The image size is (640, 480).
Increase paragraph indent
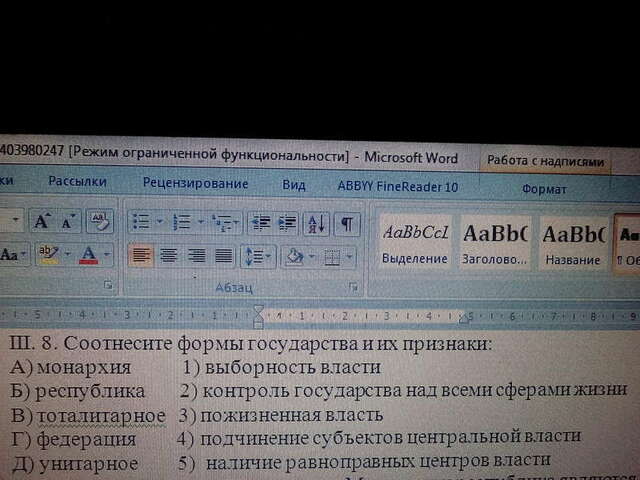(x=287, y=223)
